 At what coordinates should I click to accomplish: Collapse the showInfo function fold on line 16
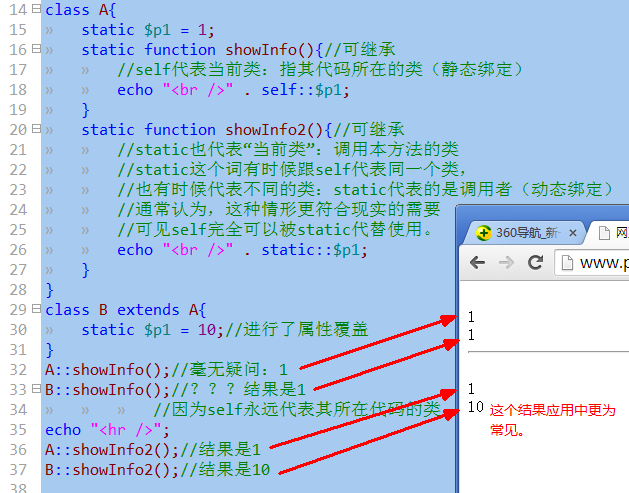[36, 49]
